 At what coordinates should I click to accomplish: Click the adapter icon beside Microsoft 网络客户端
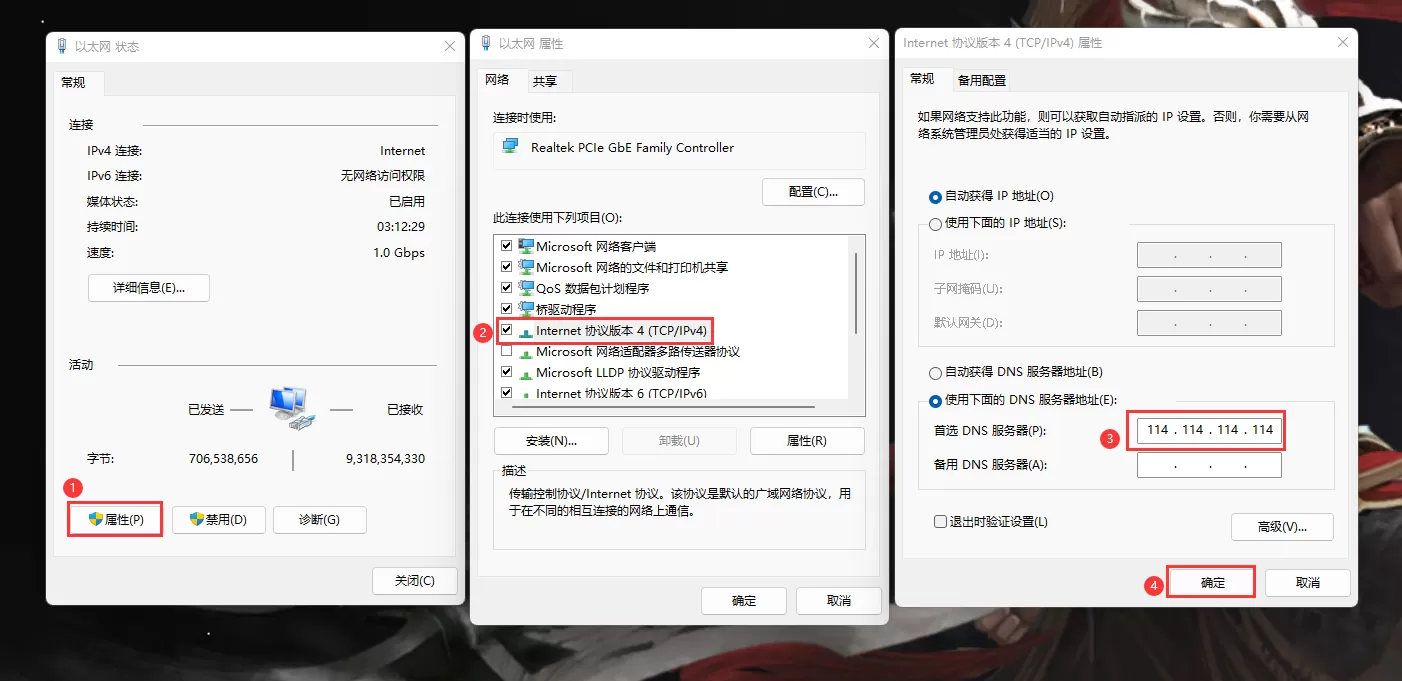click(x=524, y=246)
